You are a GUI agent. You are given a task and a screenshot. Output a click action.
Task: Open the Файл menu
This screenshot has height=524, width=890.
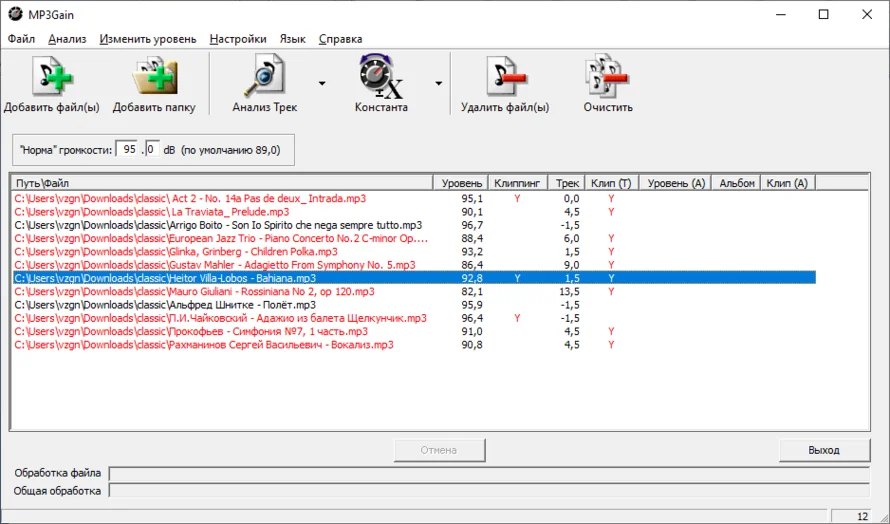21,39
